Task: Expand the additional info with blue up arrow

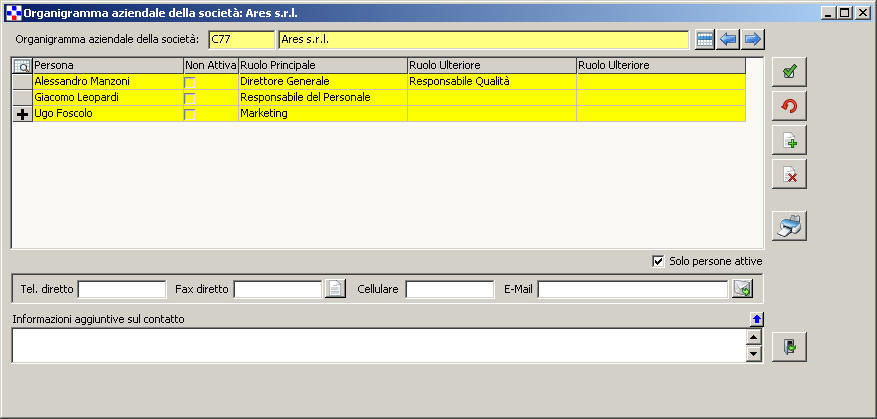Action: [x=756, y=319]
